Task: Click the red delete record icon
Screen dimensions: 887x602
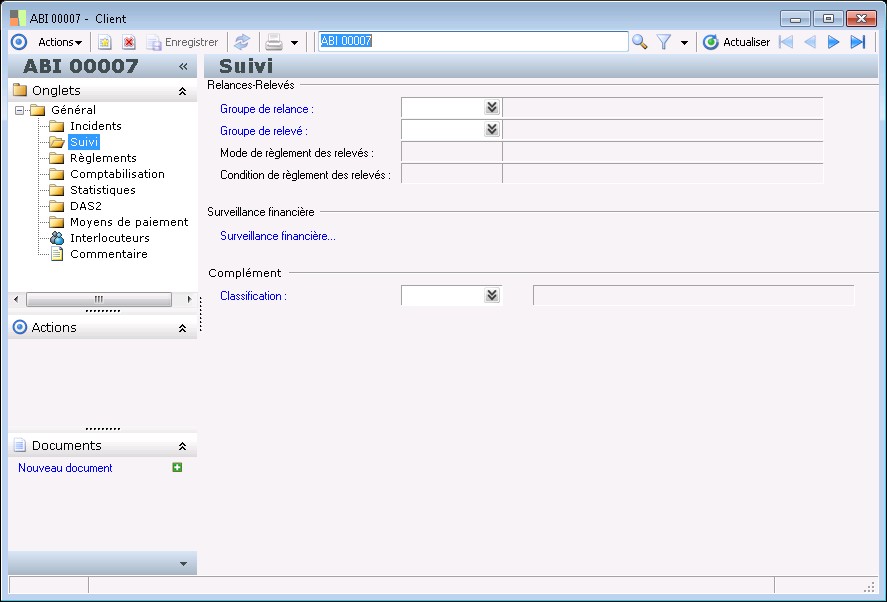Action: coord(129,42)
